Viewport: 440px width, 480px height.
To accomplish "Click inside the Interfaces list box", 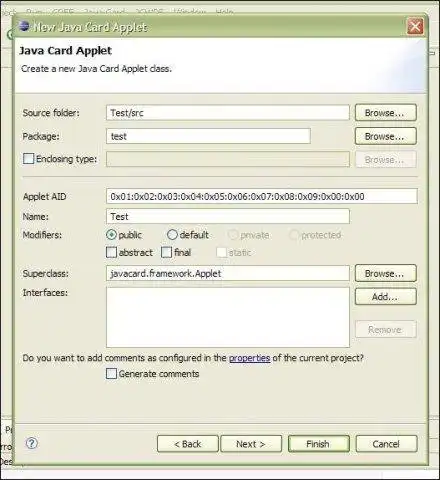I will click(228, 317).
